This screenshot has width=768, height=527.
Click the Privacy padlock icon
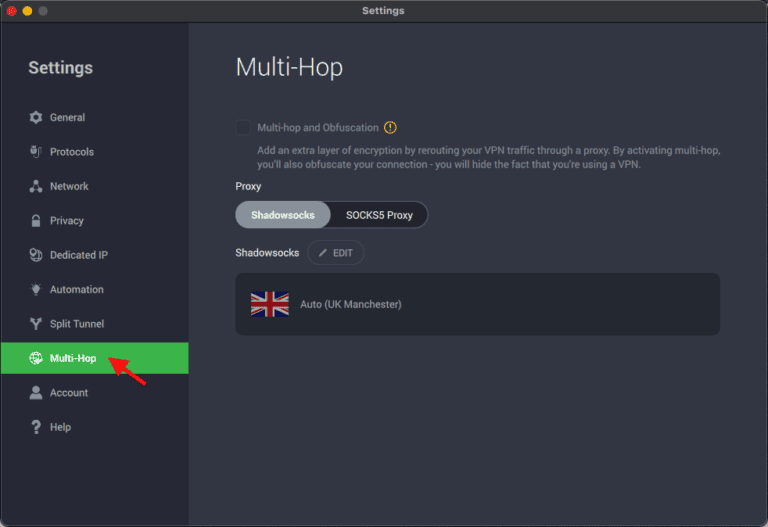[36, 220]
